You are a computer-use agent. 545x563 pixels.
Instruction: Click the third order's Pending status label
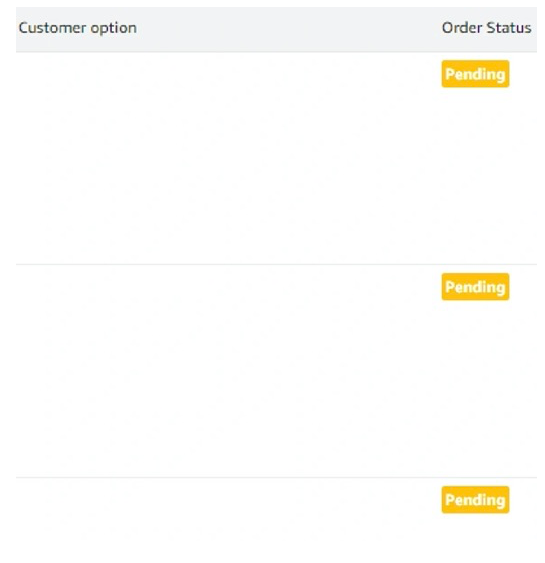[475, 500]
